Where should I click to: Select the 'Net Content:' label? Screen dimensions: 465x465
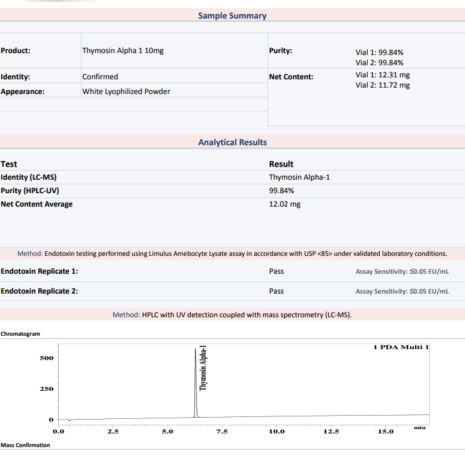(x=291, y=77)
